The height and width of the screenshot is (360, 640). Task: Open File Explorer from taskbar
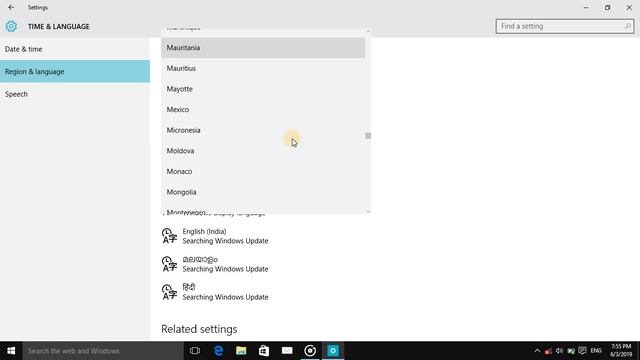[241, 351]
